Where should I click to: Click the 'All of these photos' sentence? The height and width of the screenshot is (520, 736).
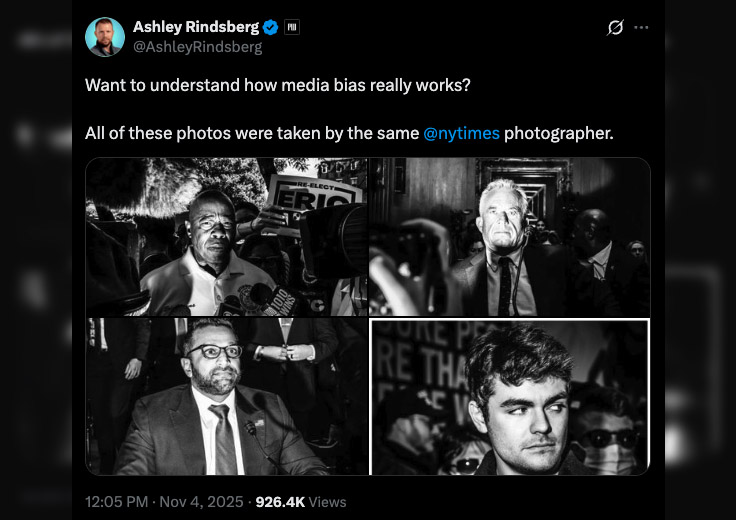(x=250, y=133)
